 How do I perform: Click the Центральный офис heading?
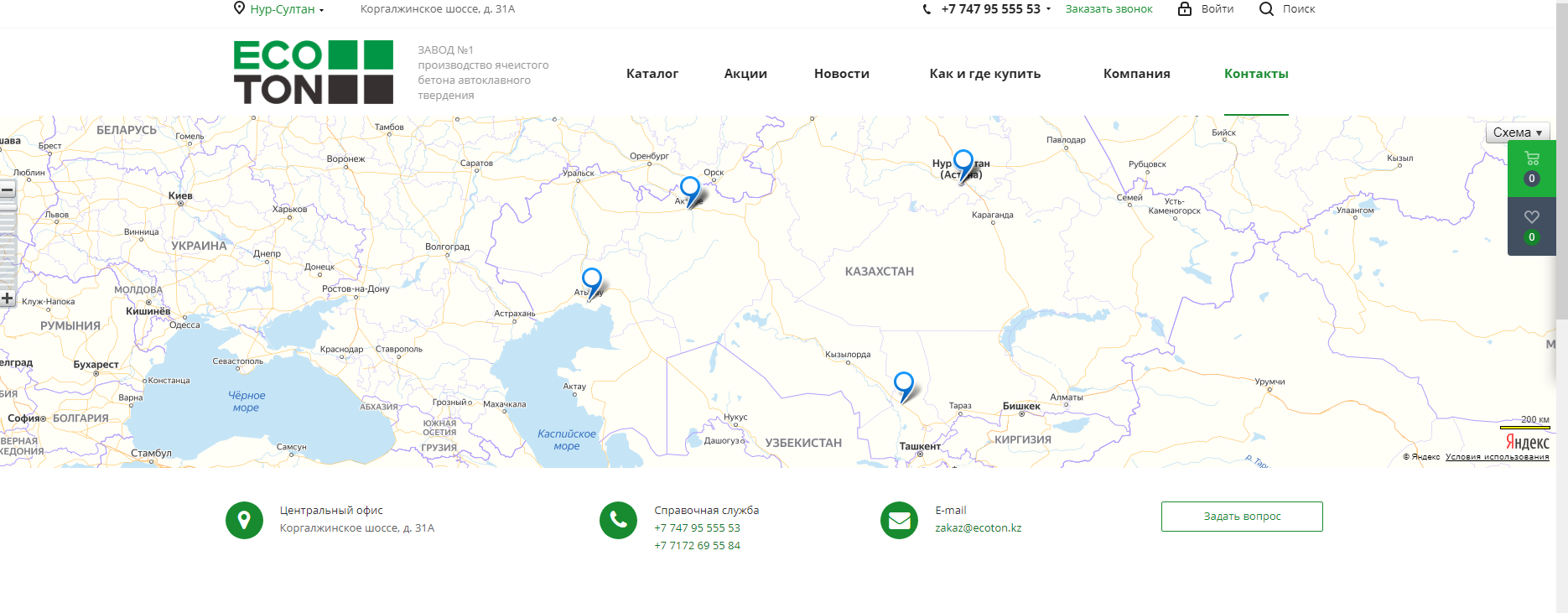(x=331, y=511)
